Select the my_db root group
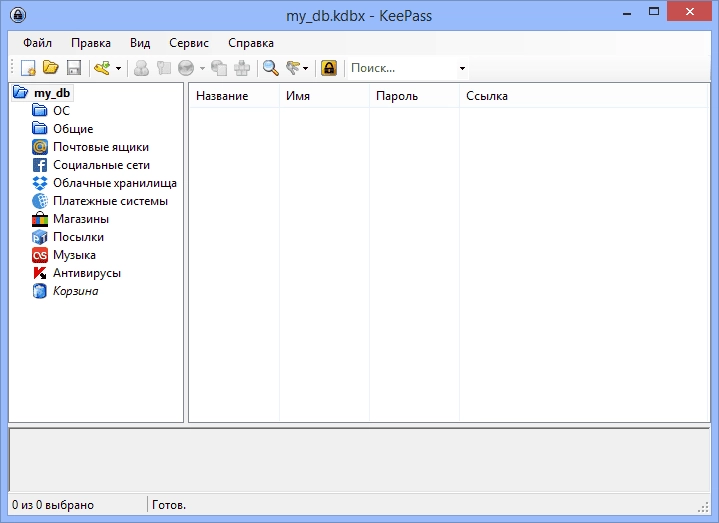The width and height of the screenshot is (719, 523). click(x=52, y=93)
